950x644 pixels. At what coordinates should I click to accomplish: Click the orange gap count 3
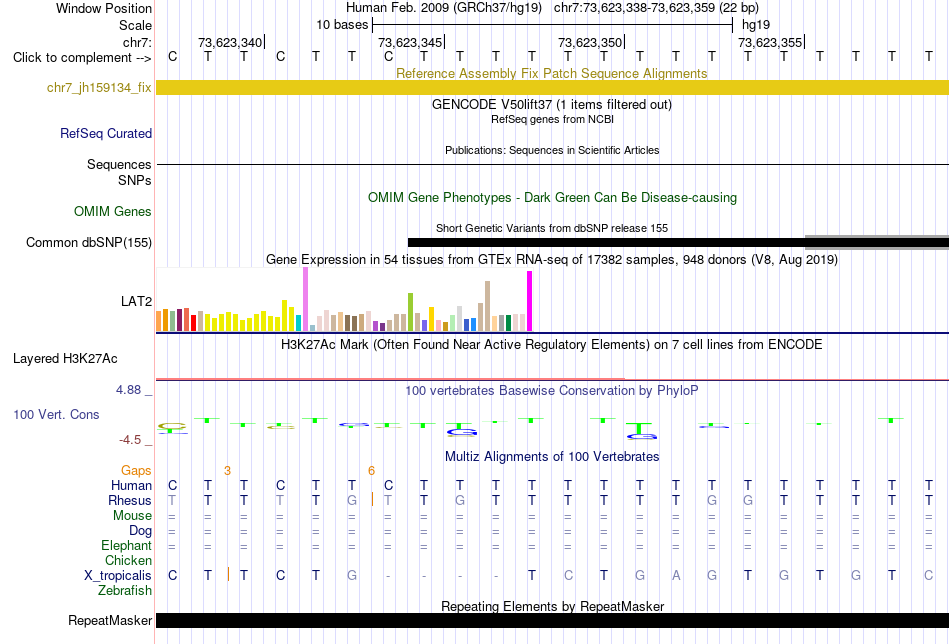(x=227, y=471)
